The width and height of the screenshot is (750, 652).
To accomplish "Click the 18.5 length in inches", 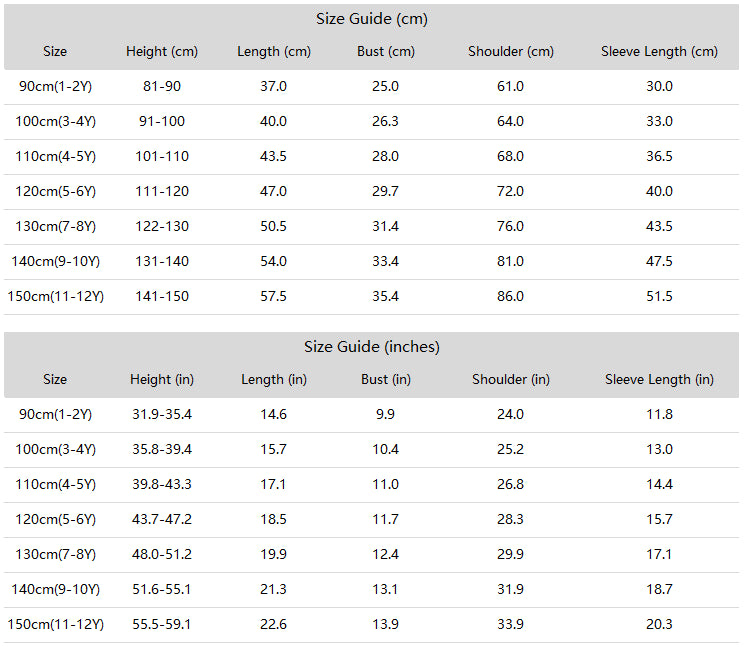I will click(273, 519).
